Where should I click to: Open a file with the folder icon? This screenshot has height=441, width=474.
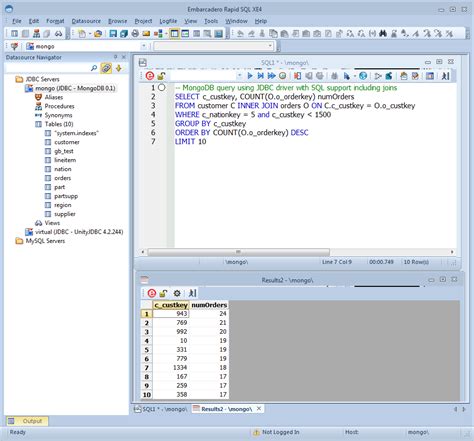pos(98,33)
